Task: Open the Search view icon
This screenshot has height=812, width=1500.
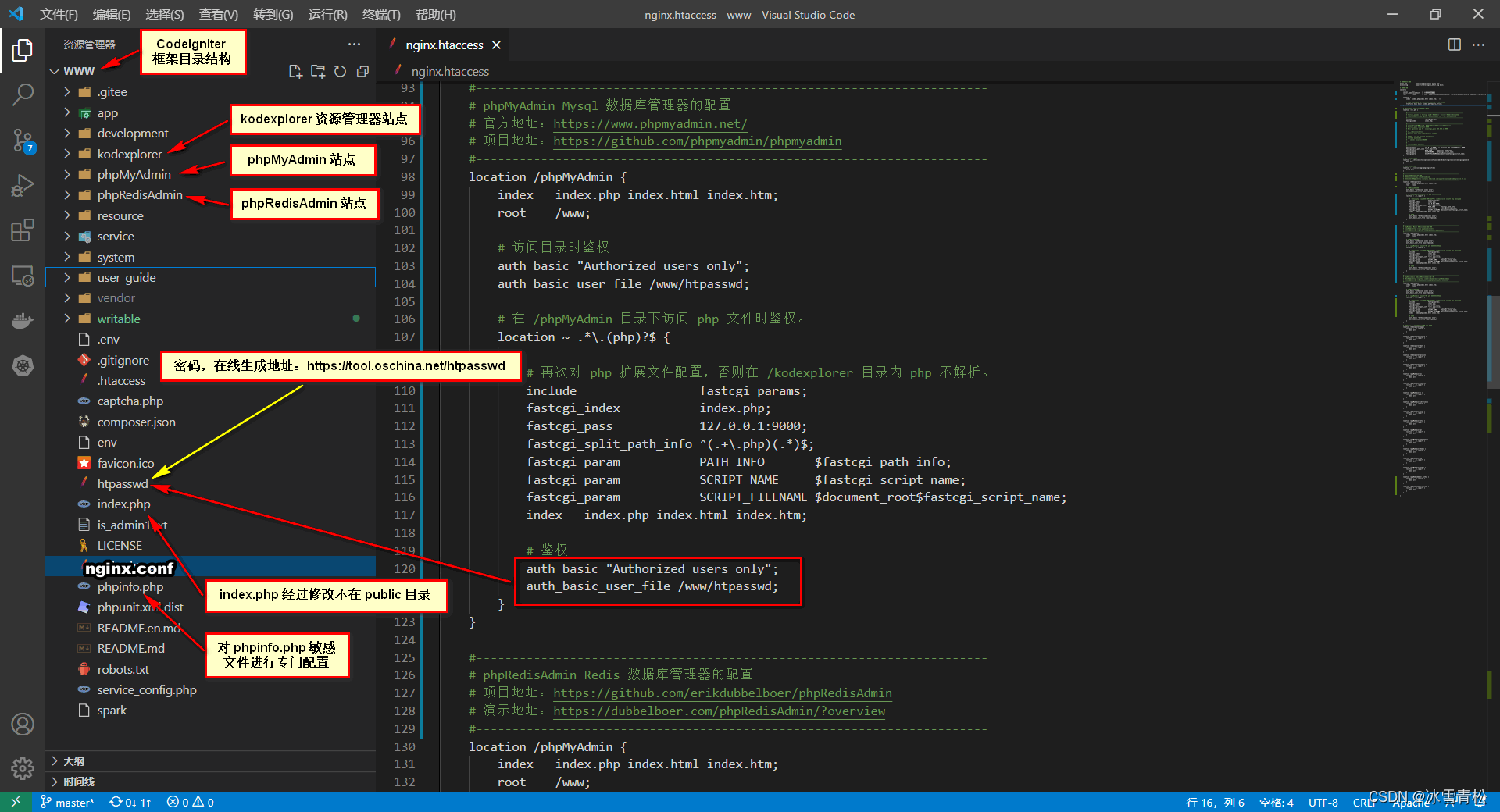Action: [x=23, y=95]
